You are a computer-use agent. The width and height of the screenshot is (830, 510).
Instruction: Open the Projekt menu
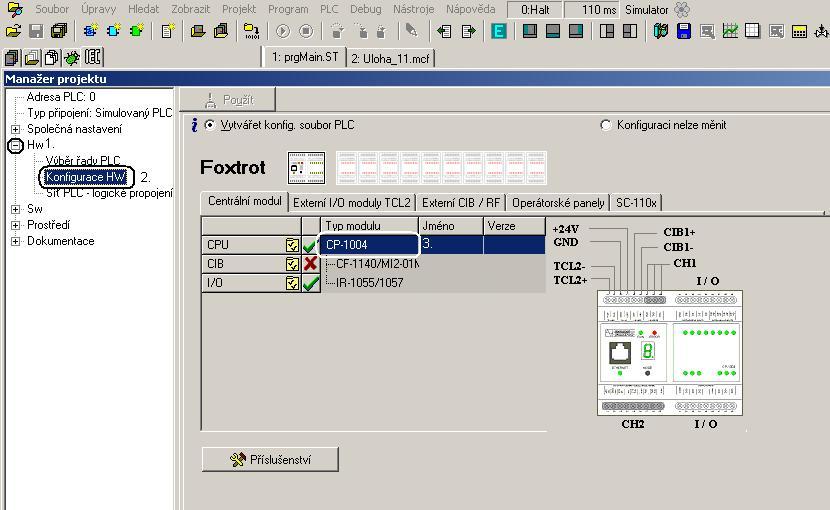coord(239,9)
